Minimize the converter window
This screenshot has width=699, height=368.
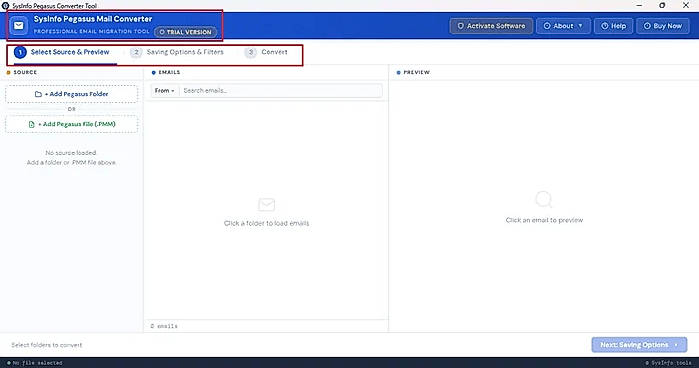[x=639, y=5]
